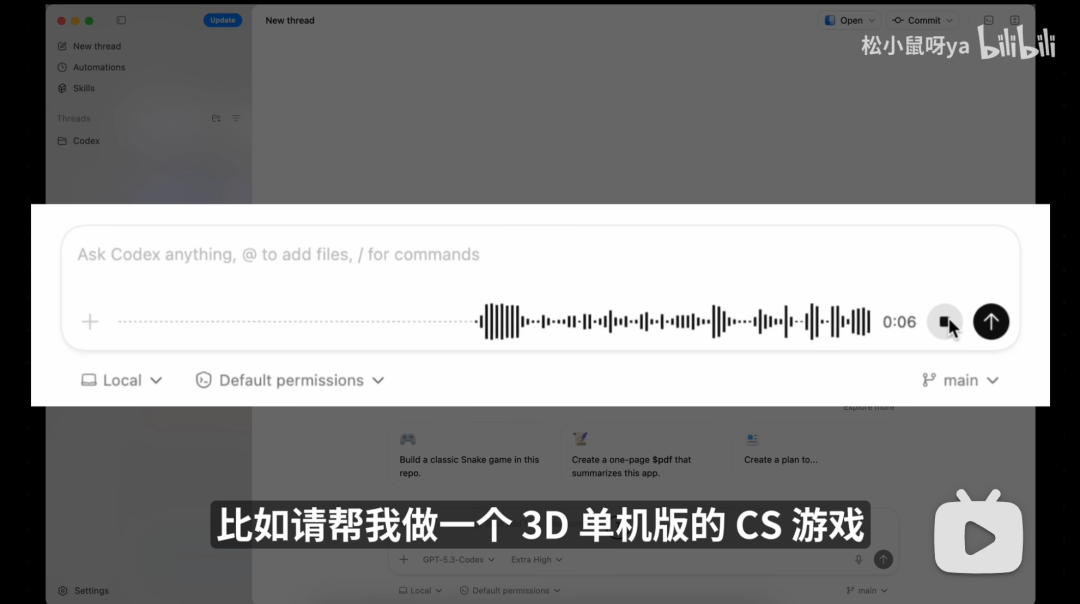Open the enlarged Default permissions dropdown
The image size is (1080, 604).
pyautogui.click(x=290, y=380)
